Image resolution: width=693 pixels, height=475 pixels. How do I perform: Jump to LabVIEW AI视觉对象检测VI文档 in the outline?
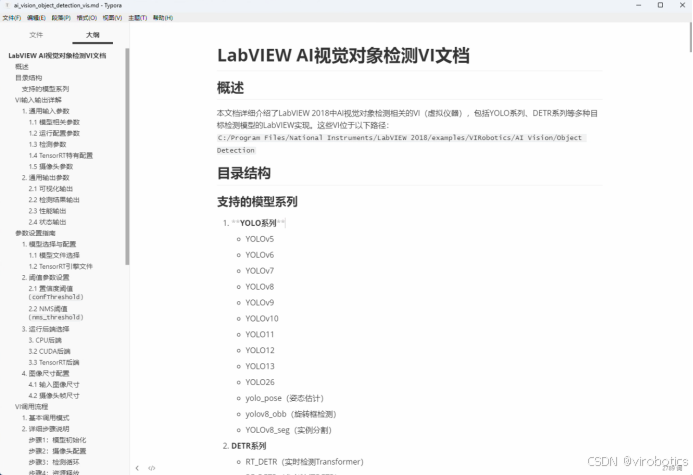(x=57, y=56)
